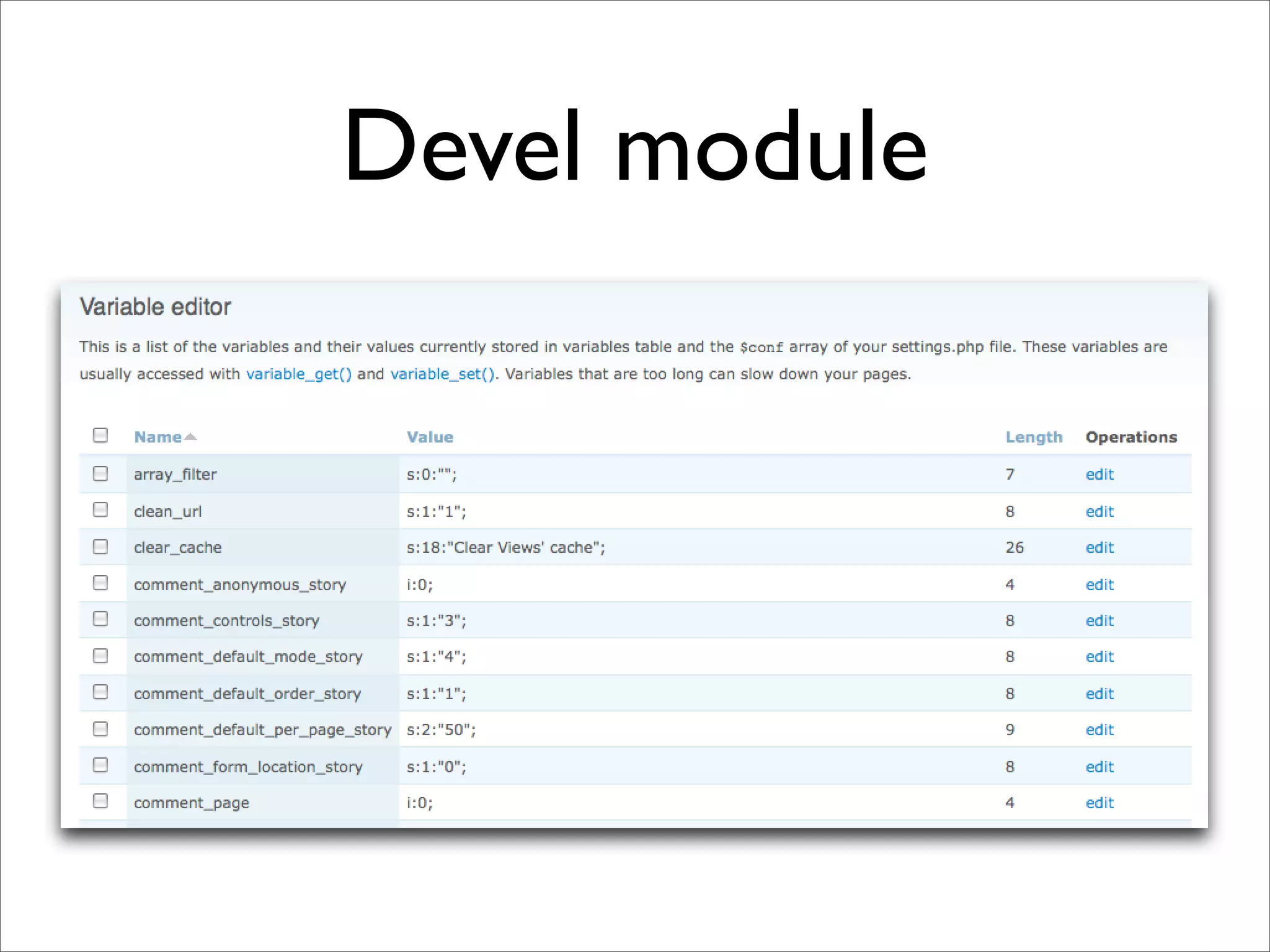Viewport: 1270px width, 952px height.
Task: Enable the comment_controls_story checkbox
Action: 100,619
